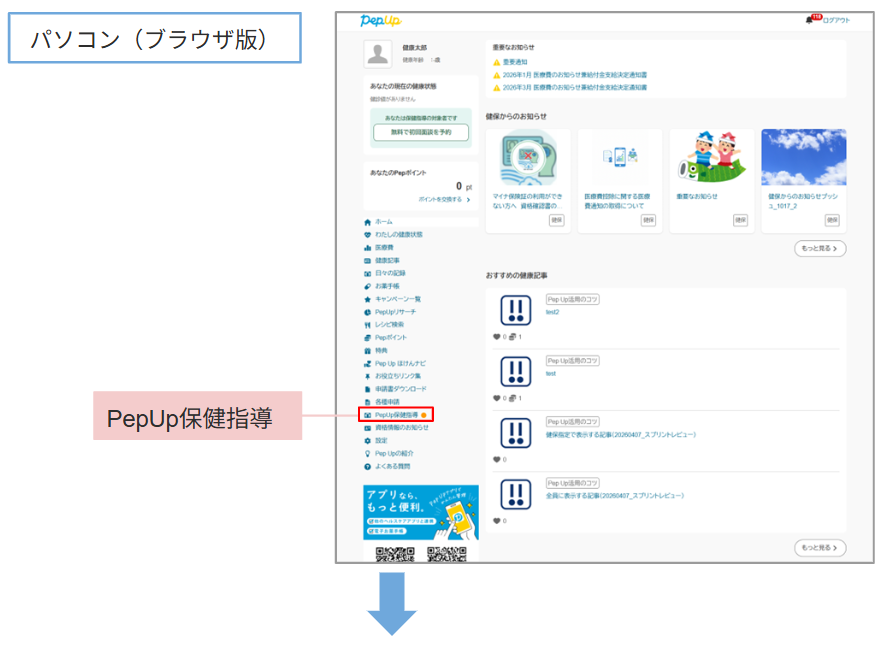890x647 pixels.
Task: Open お役立ちリンク集 from the sidebar
Action: 398,376
